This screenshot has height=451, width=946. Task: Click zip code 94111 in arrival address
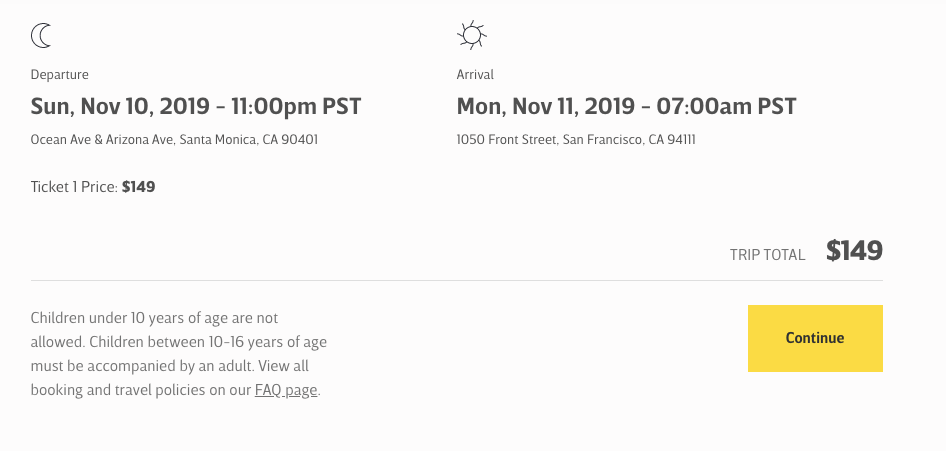pos(679,140)
